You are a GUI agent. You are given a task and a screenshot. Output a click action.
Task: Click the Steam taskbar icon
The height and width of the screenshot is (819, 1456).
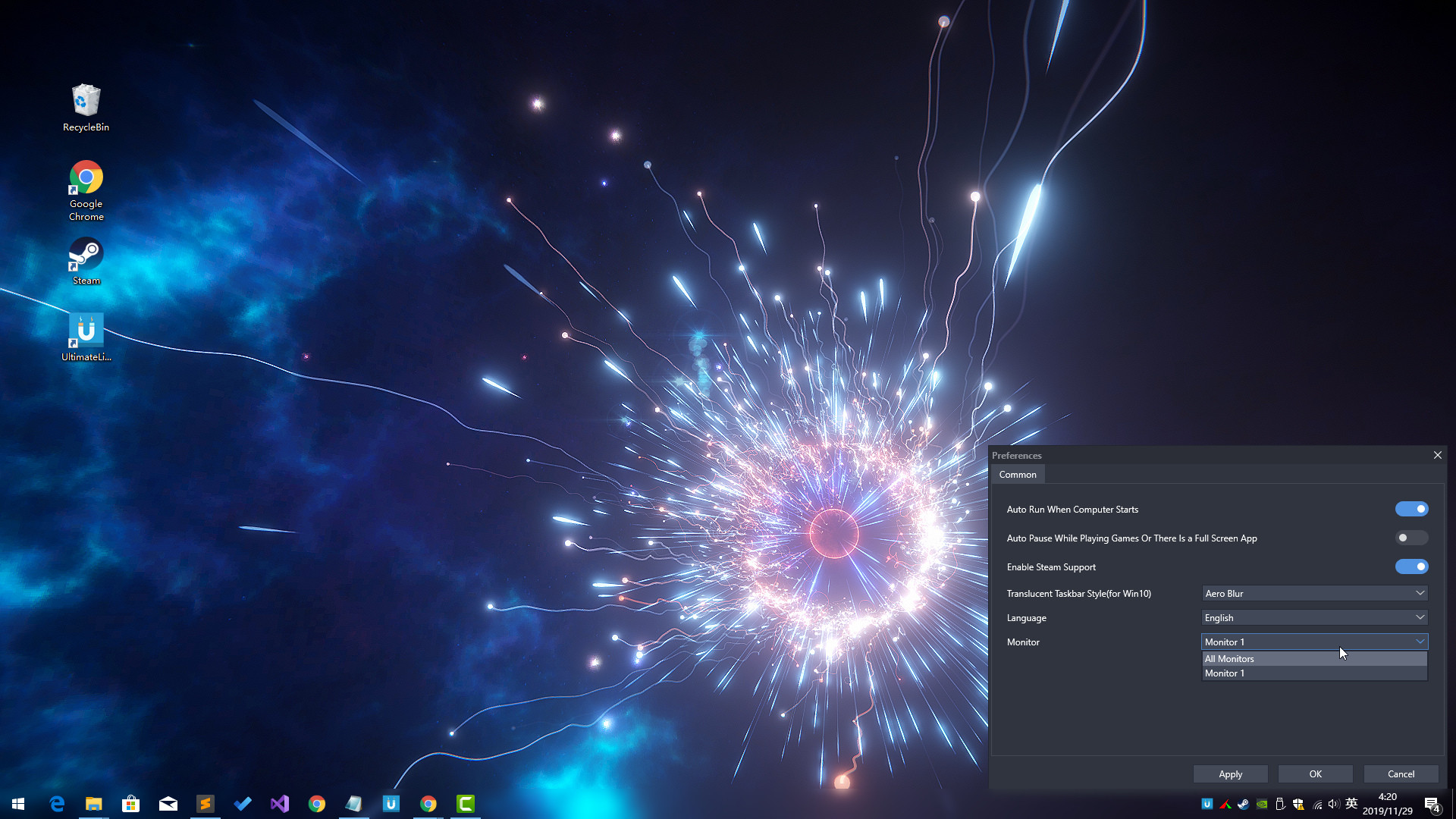click(1244, 804)
